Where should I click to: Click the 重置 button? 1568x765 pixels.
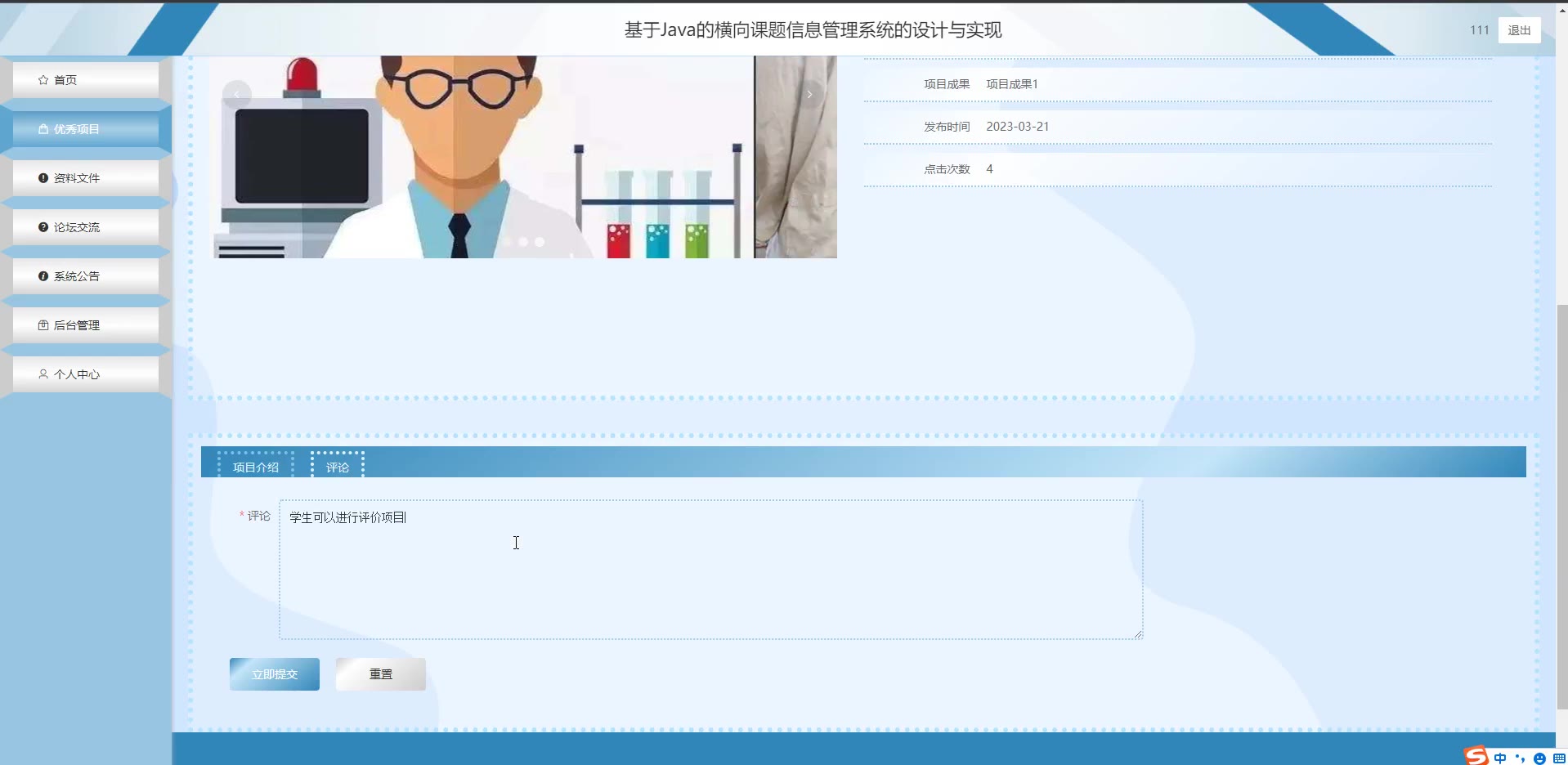coord(381,674)
